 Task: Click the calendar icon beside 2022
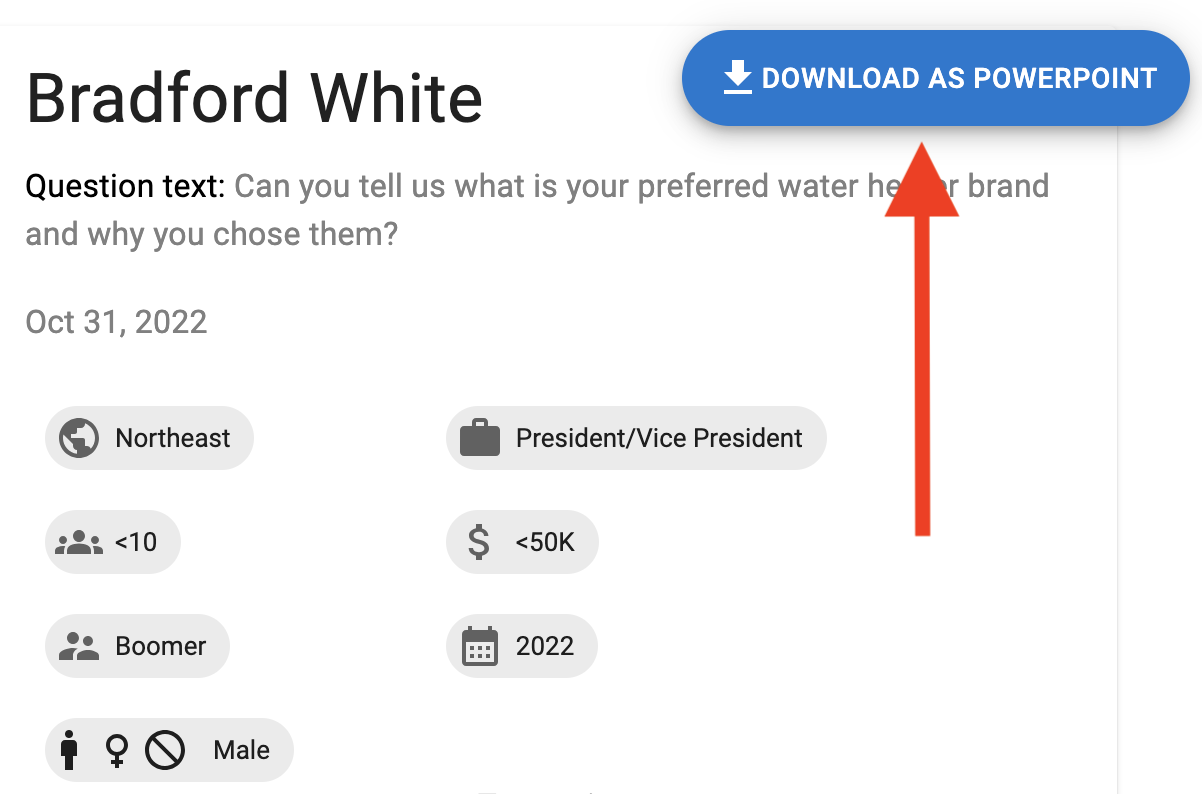(481, 646)
